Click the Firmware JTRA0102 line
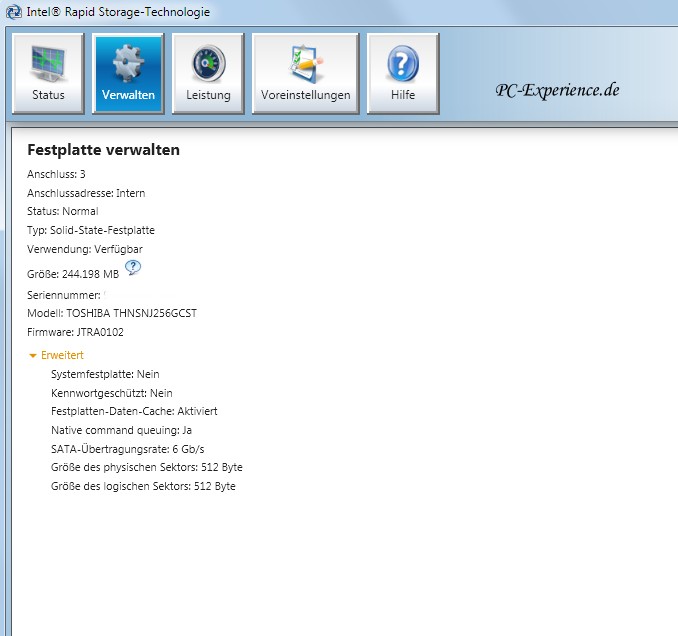 [x=75, y=332]
